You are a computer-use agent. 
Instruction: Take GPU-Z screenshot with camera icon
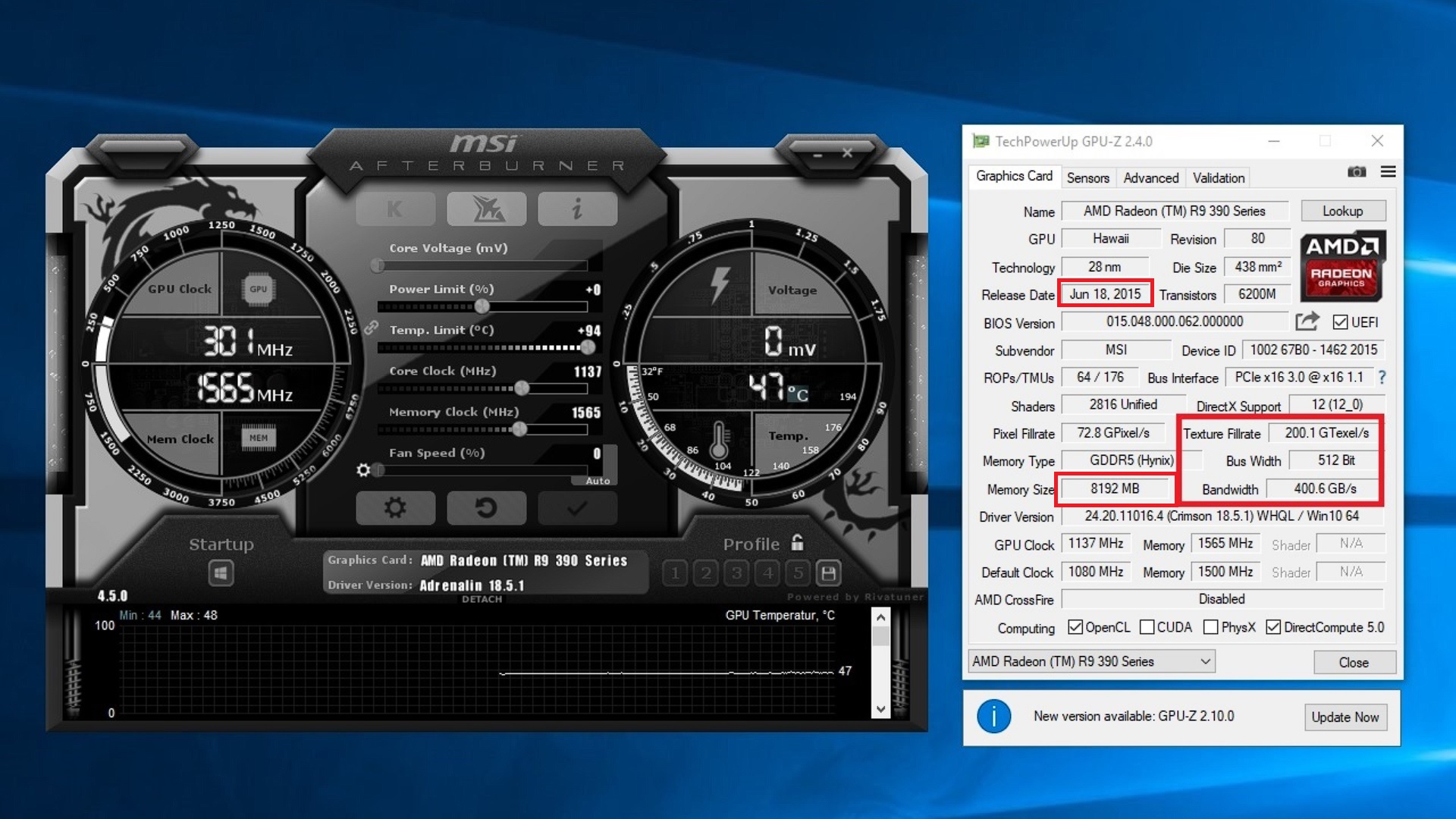1357,172
